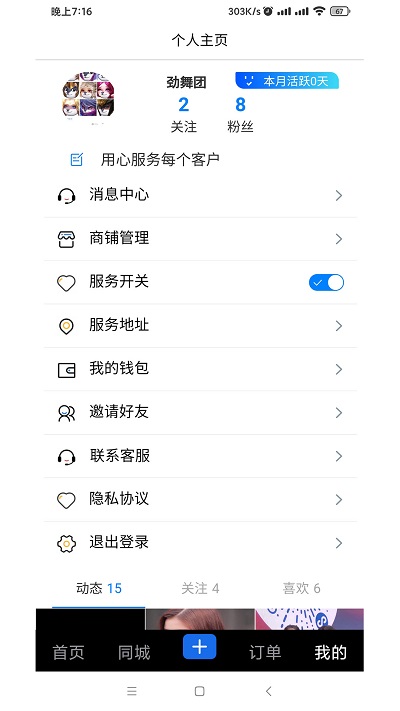Open the 退出登录 arrow on the right
The height and width of the screenshot is (711, 400).
[338, 543]
